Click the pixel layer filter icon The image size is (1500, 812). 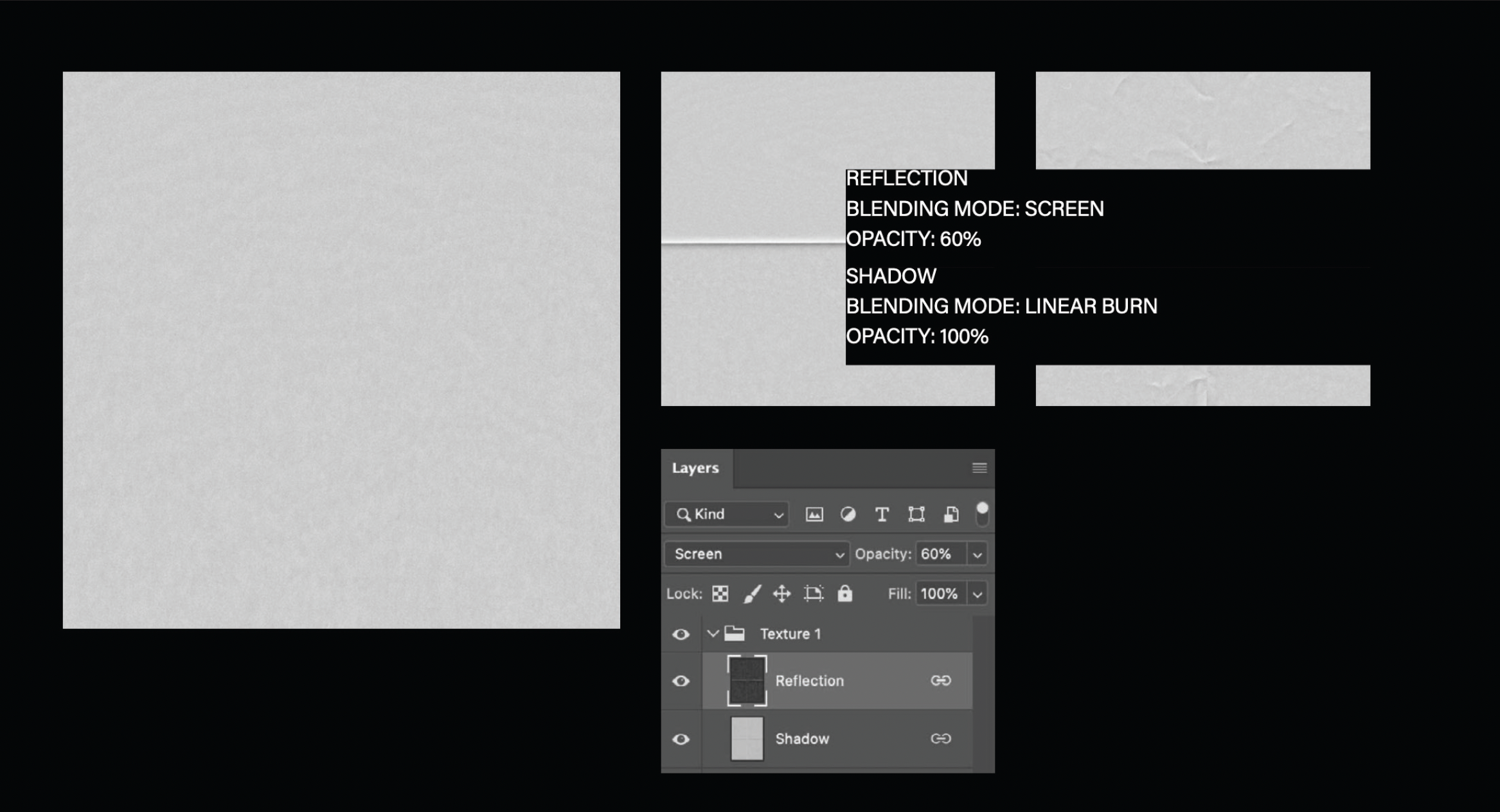pyautogui.click(x=814, y=515)
